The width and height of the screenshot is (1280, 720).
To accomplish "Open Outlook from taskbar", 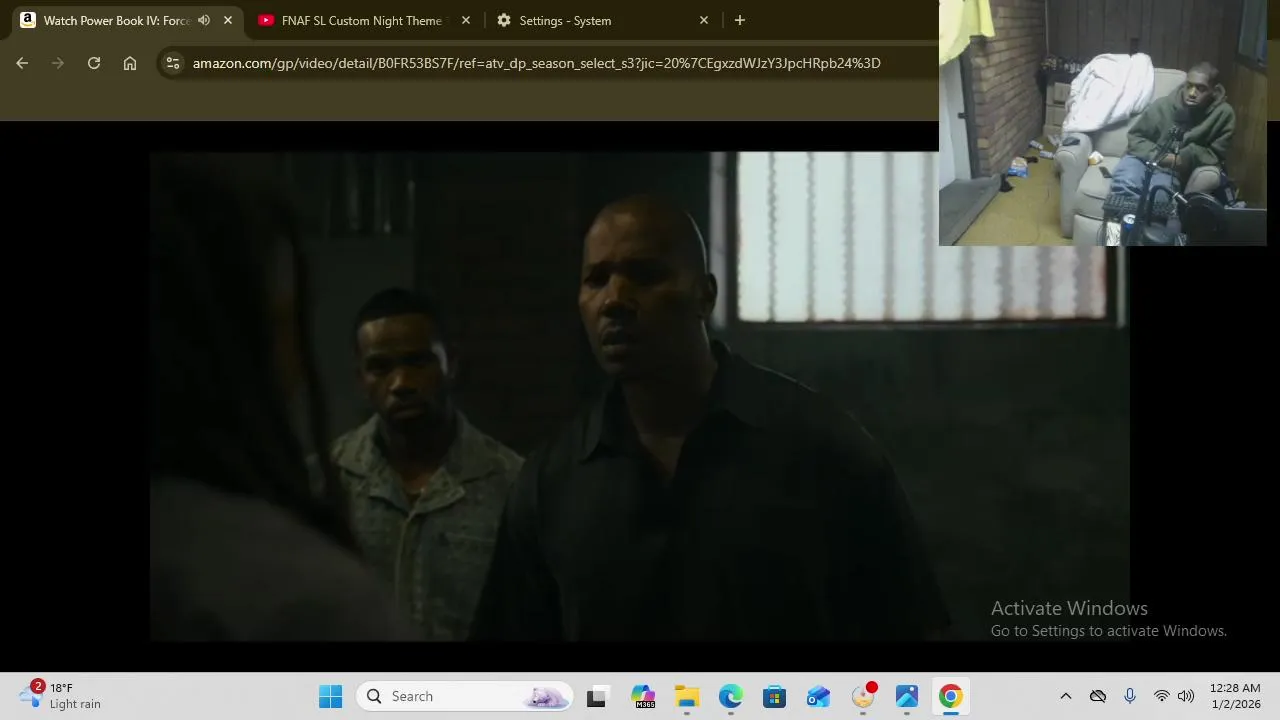I will [x=819, y=696].
